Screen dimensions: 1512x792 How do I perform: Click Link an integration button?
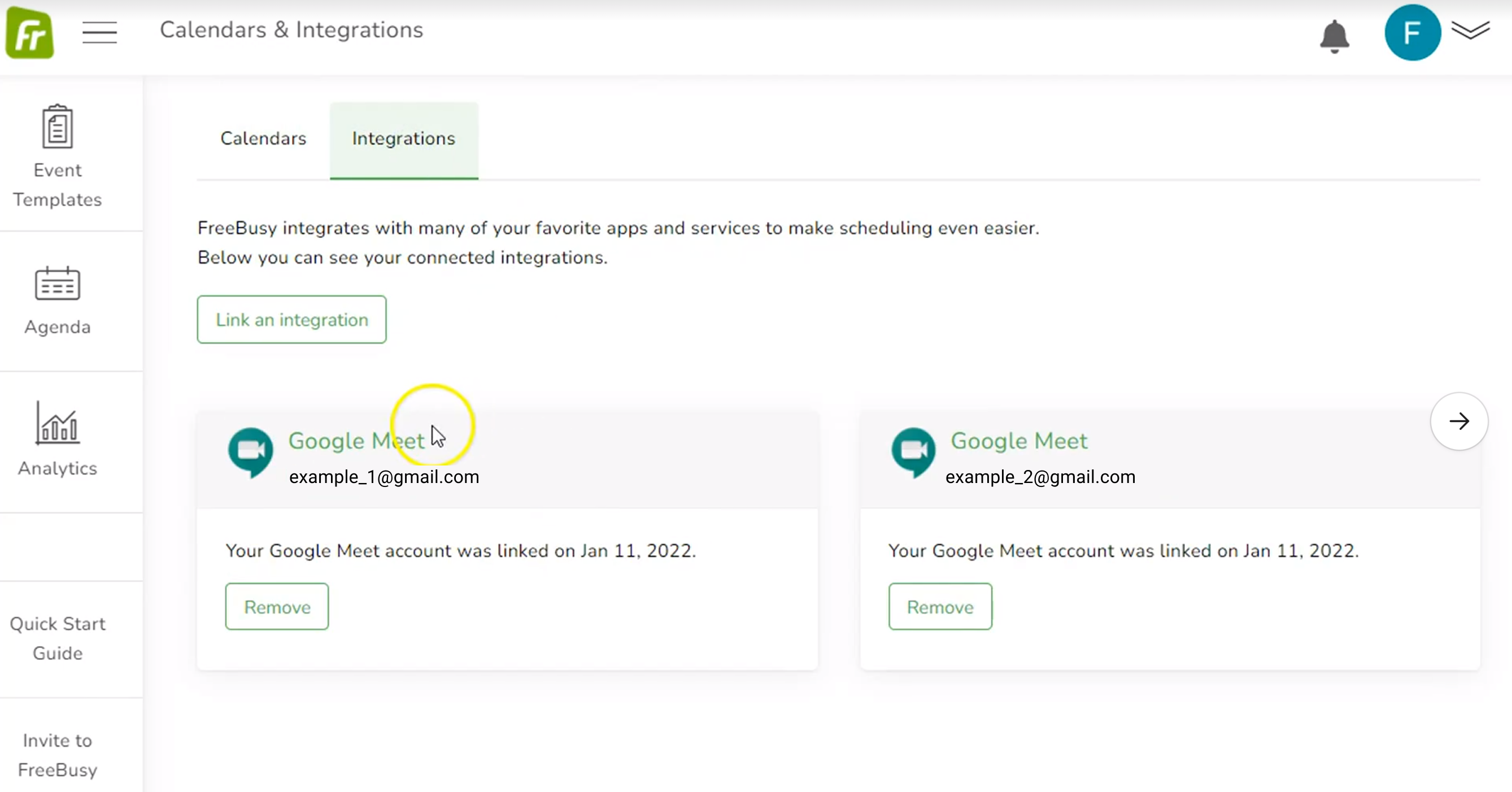tap(291, 319)
